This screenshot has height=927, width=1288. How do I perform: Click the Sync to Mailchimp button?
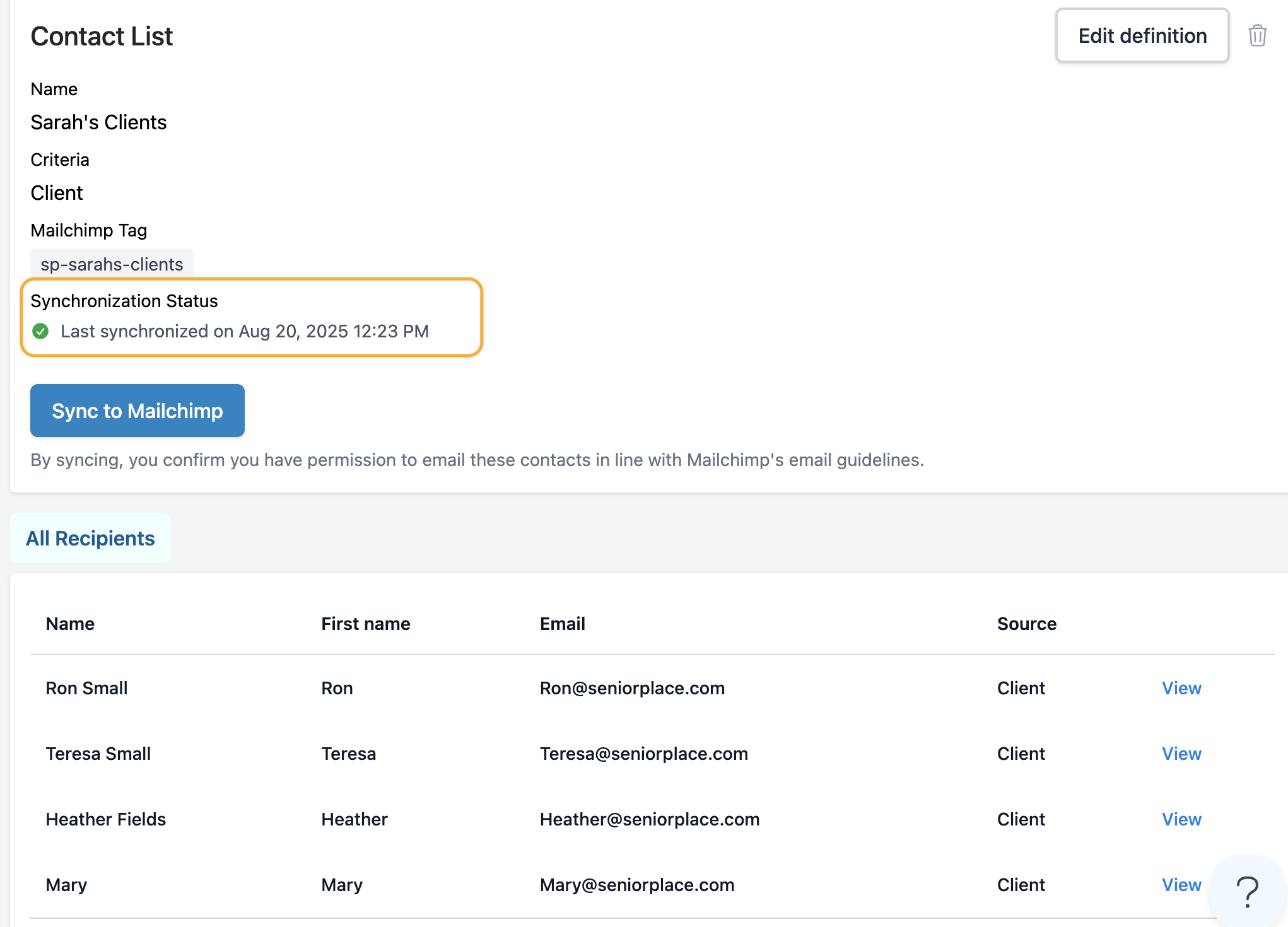(138, 411)
